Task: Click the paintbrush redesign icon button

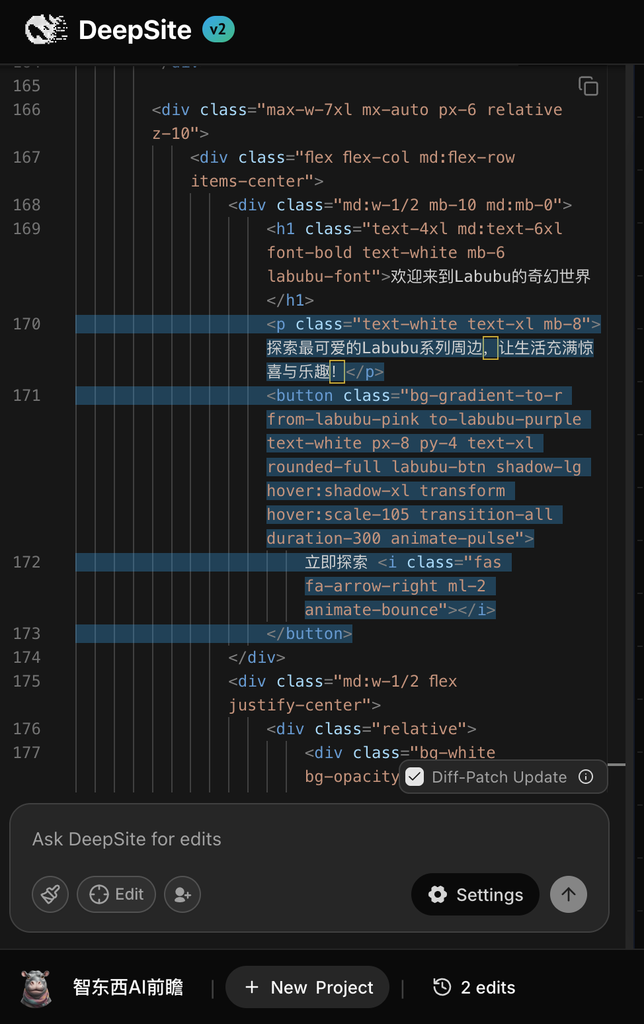Action: tap(50, 894)
